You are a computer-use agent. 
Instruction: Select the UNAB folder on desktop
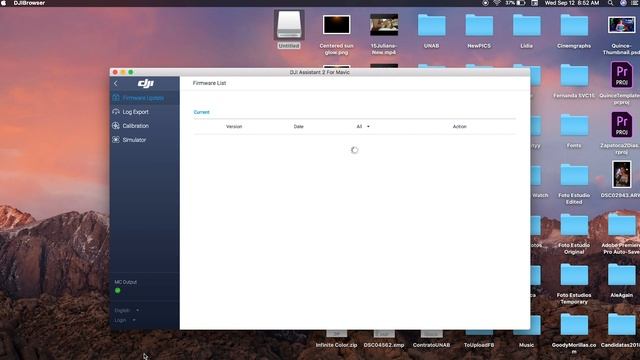click(431, 26)
